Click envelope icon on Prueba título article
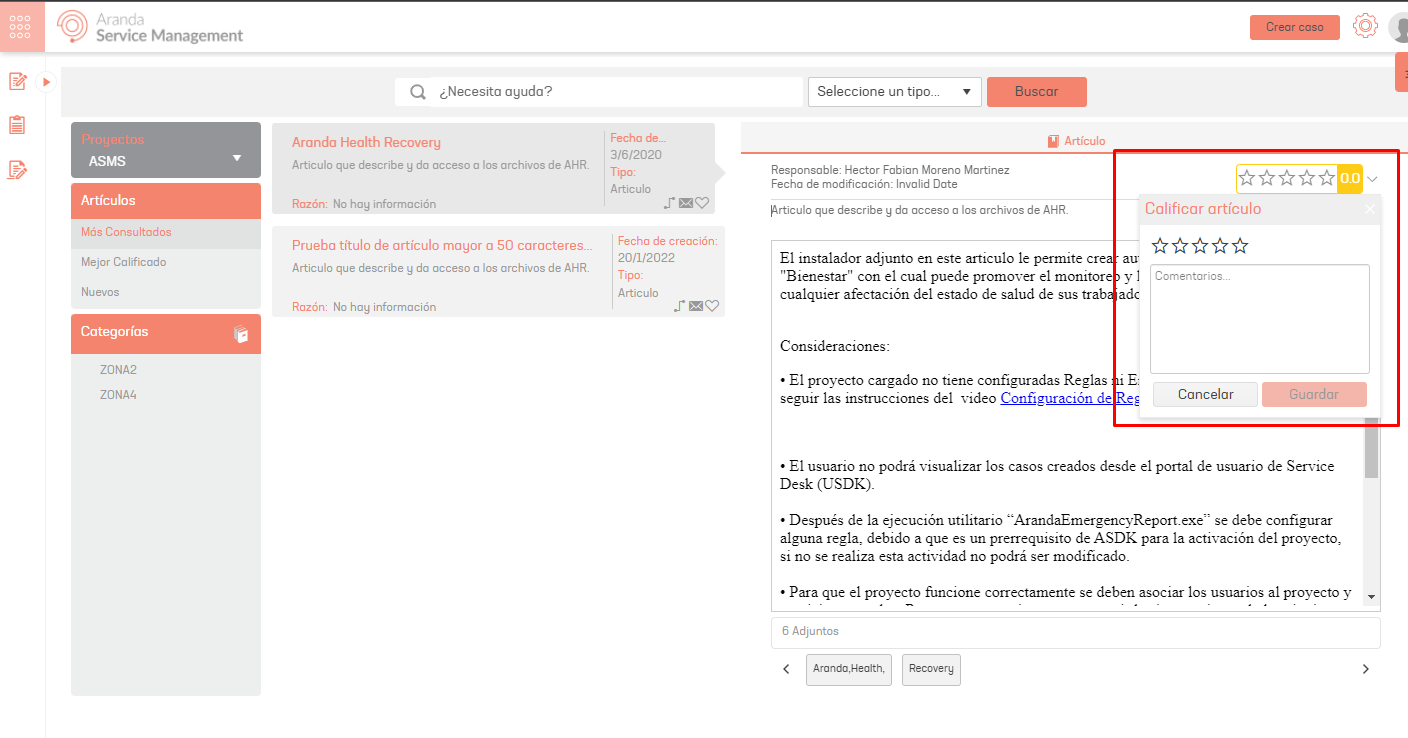 pos(696,306)
